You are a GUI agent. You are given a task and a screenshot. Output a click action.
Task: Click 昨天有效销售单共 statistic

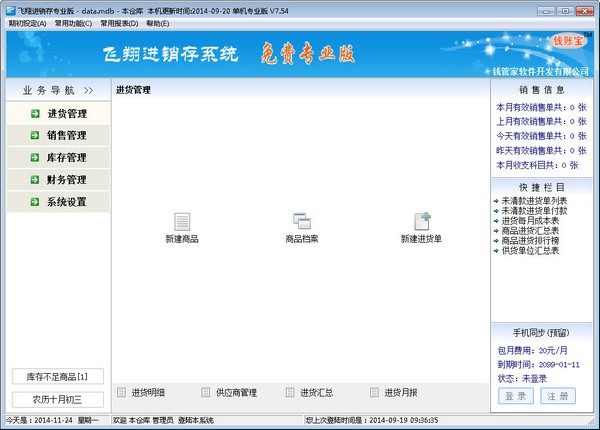coord(541,151)
